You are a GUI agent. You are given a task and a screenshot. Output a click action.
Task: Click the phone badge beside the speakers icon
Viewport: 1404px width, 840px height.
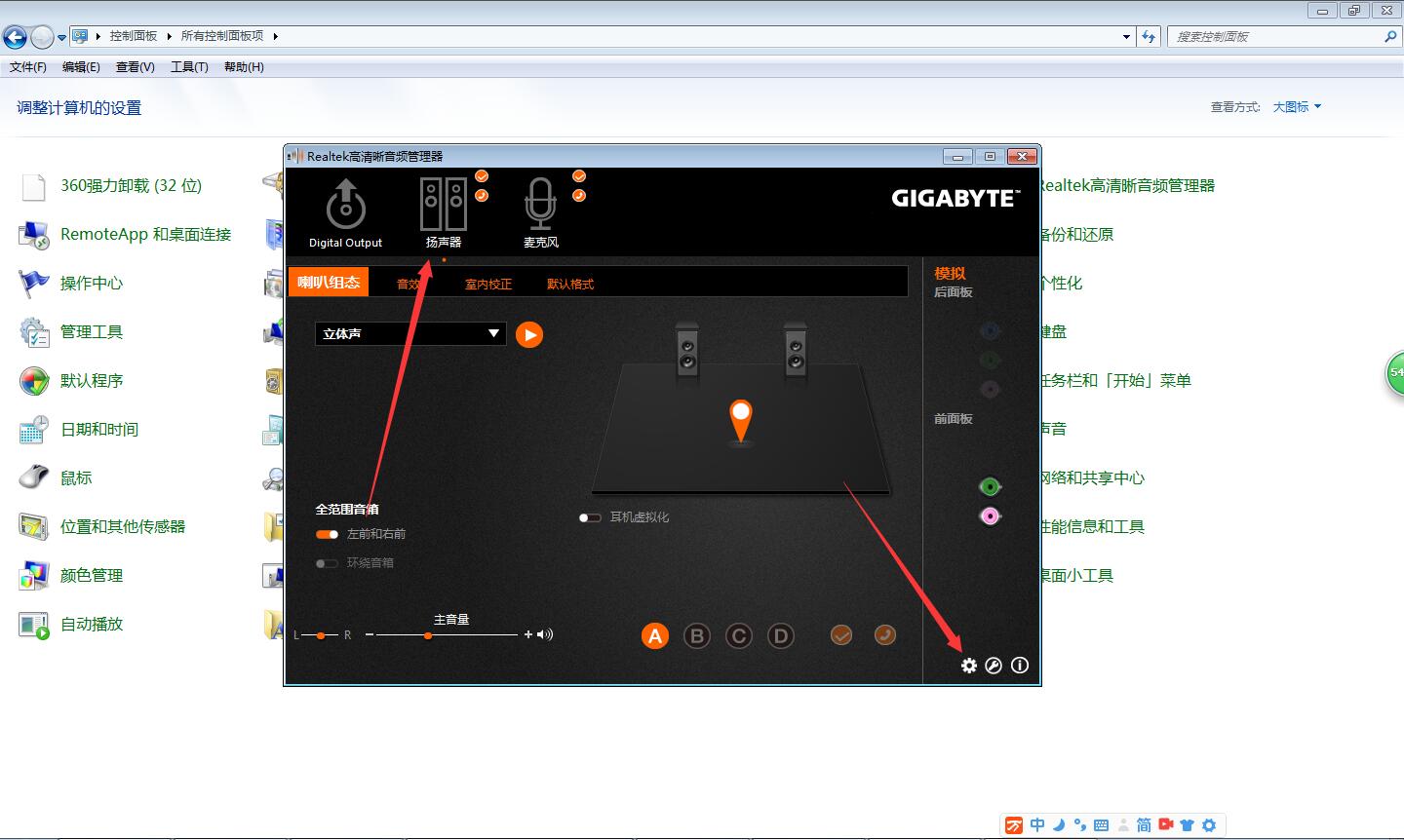(x=482, y=195)
